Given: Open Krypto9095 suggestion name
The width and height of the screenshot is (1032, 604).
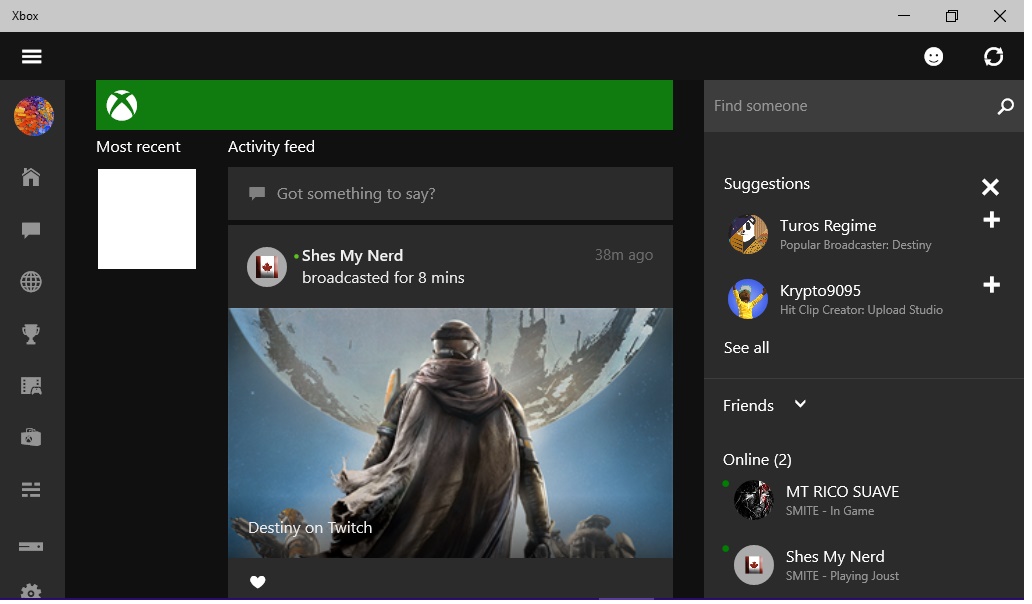Looking at the screenshot, I should click(x=820, y=290).
